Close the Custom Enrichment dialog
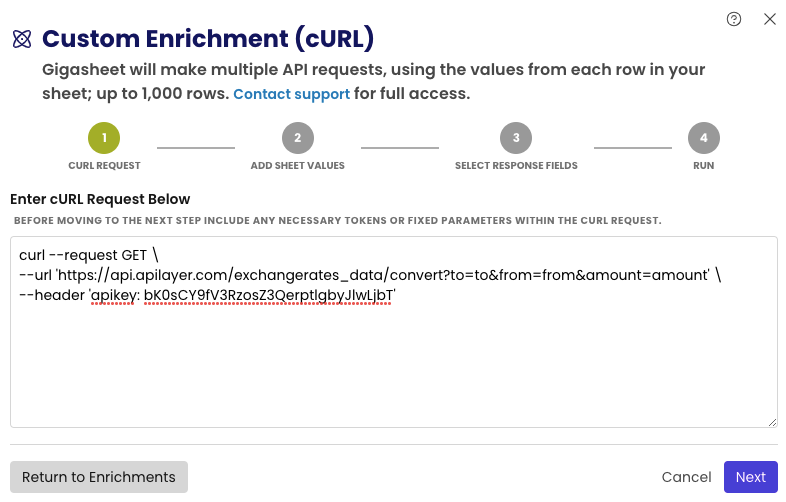Image resolution: width=786 pixels, height=502 pixels. [x=770, y=19]
